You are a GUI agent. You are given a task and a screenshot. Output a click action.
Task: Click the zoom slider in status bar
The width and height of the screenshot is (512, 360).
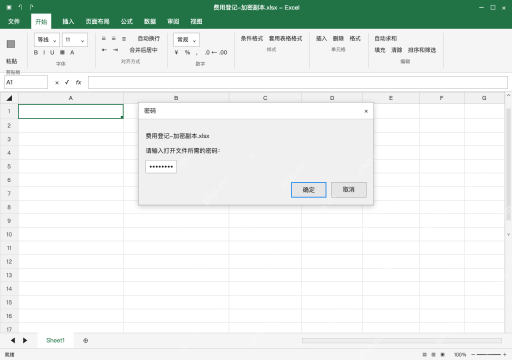click(x=489, y=355)
